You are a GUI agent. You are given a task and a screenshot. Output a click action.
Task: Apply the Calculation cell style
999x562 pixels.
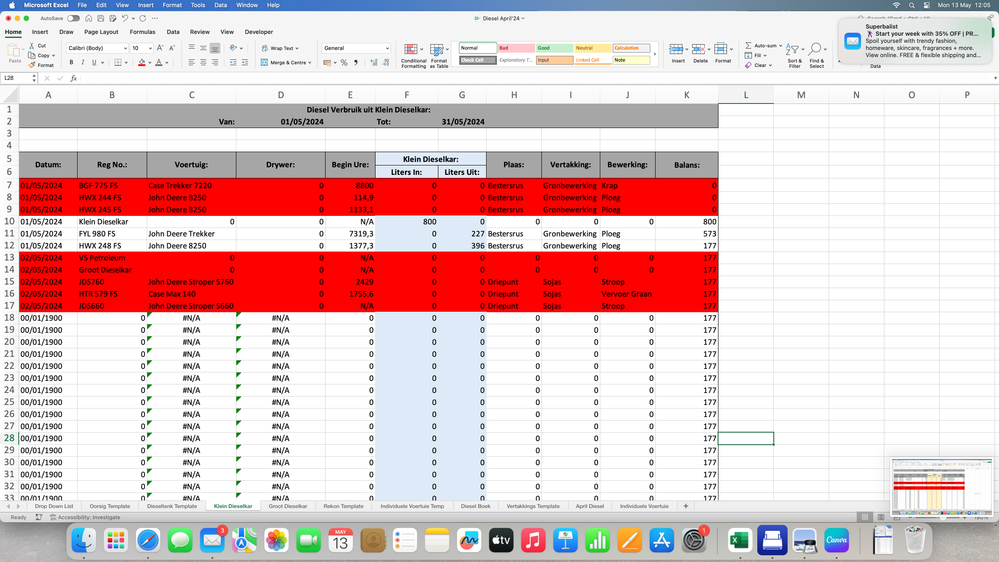point(631,48)
